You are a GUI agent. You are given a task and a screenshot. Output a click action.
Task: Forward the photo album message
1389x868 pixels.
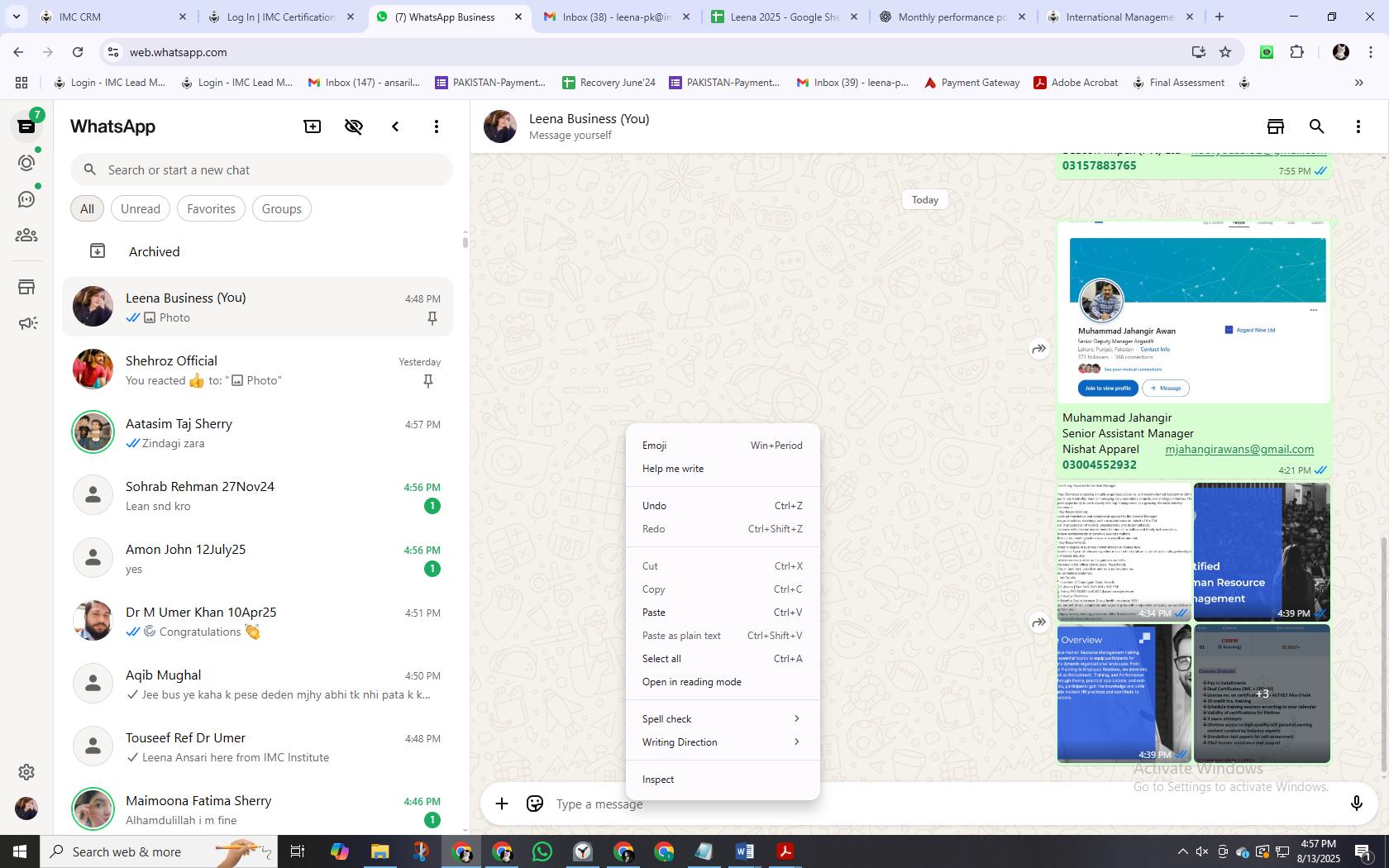1038,622
